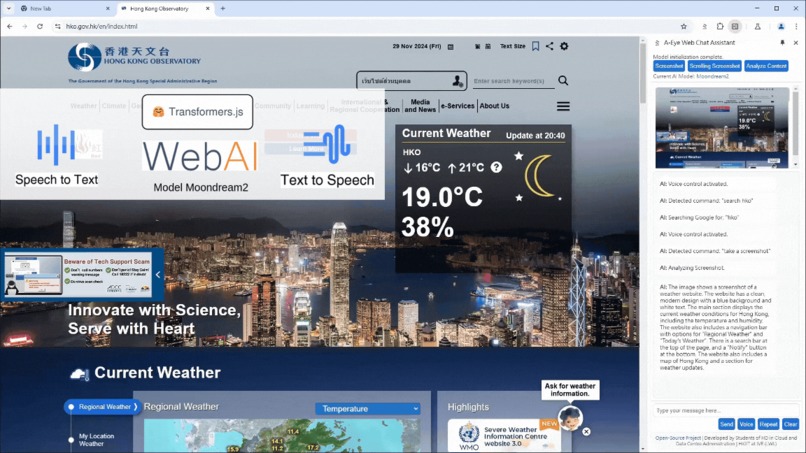Click the 19.0°C current temperature reading
This screenshot has width=806, height=453.
[x=442, y=197]
